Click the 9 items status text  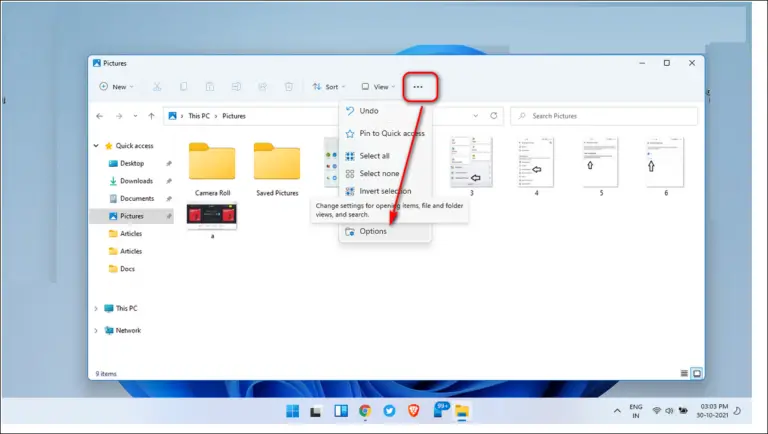[x=106, y=374]
